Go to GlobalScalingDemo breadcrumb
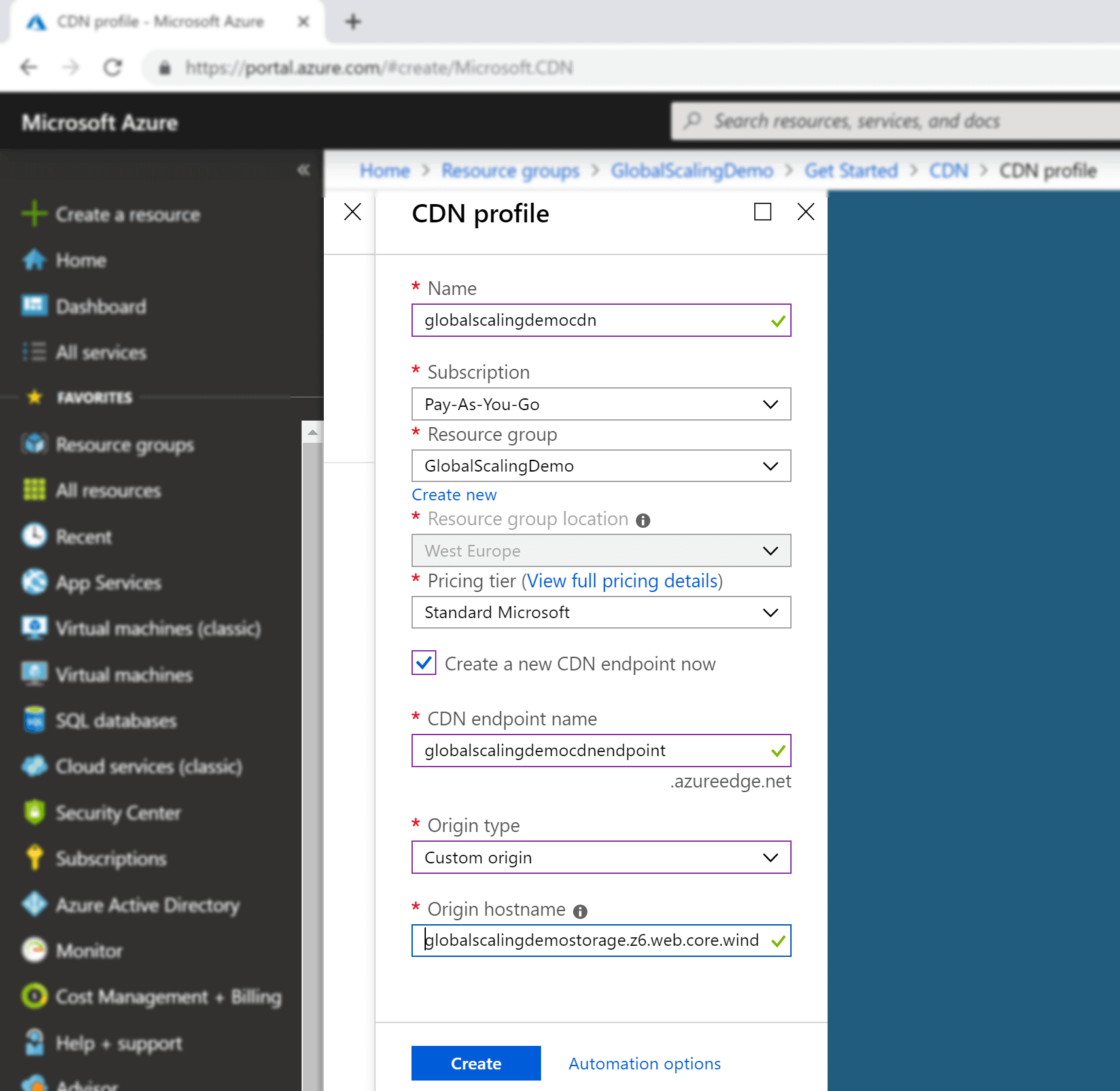The width and height of the screenshot is (1120, 1091). (x=692, y=171)
